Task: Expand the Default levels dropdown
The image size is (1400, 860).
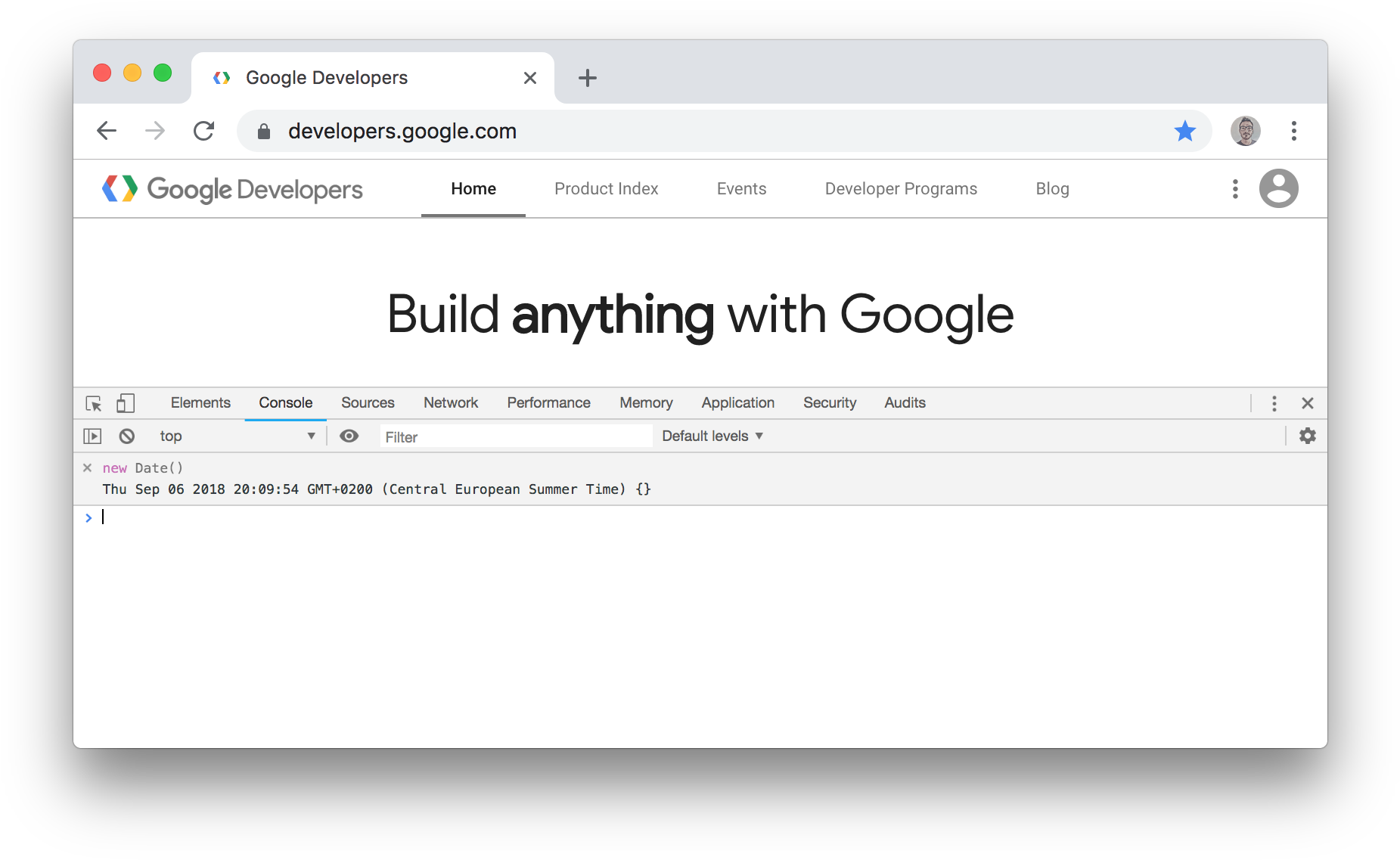Action: pyautogui.click(x=712, y=436)
